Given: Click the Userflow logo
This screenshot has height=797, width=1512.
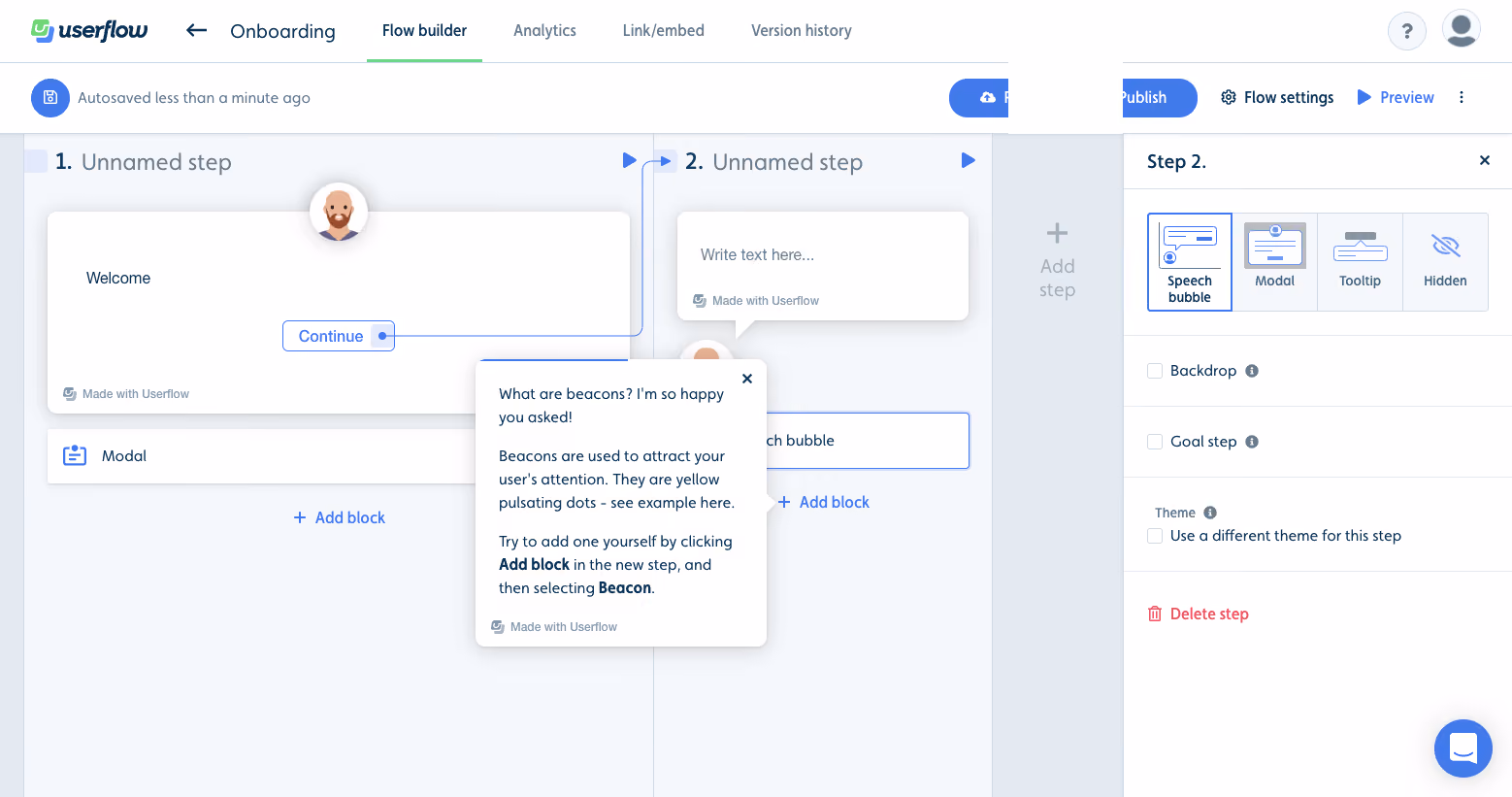Looking at the screenshot, I should click(89, 30).
